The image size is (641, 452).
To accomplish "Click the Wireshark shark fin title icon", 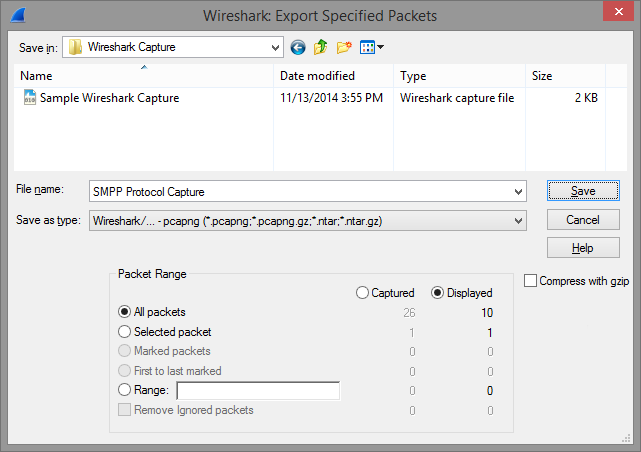I will point(18,15).
